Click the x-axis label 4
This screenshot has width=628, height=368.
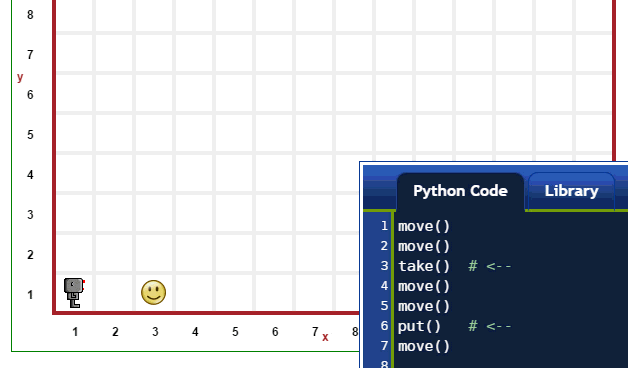point(195,332)
